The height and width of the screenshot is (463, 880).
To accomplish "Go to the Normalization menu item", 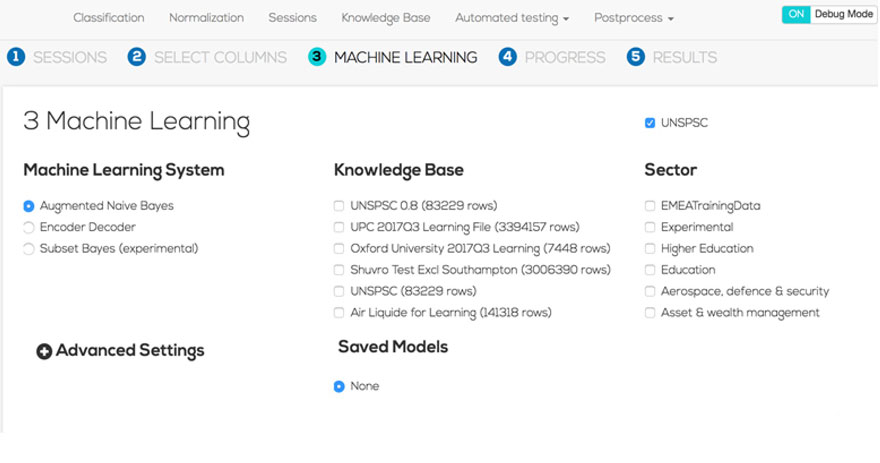I will coord(206,18).
